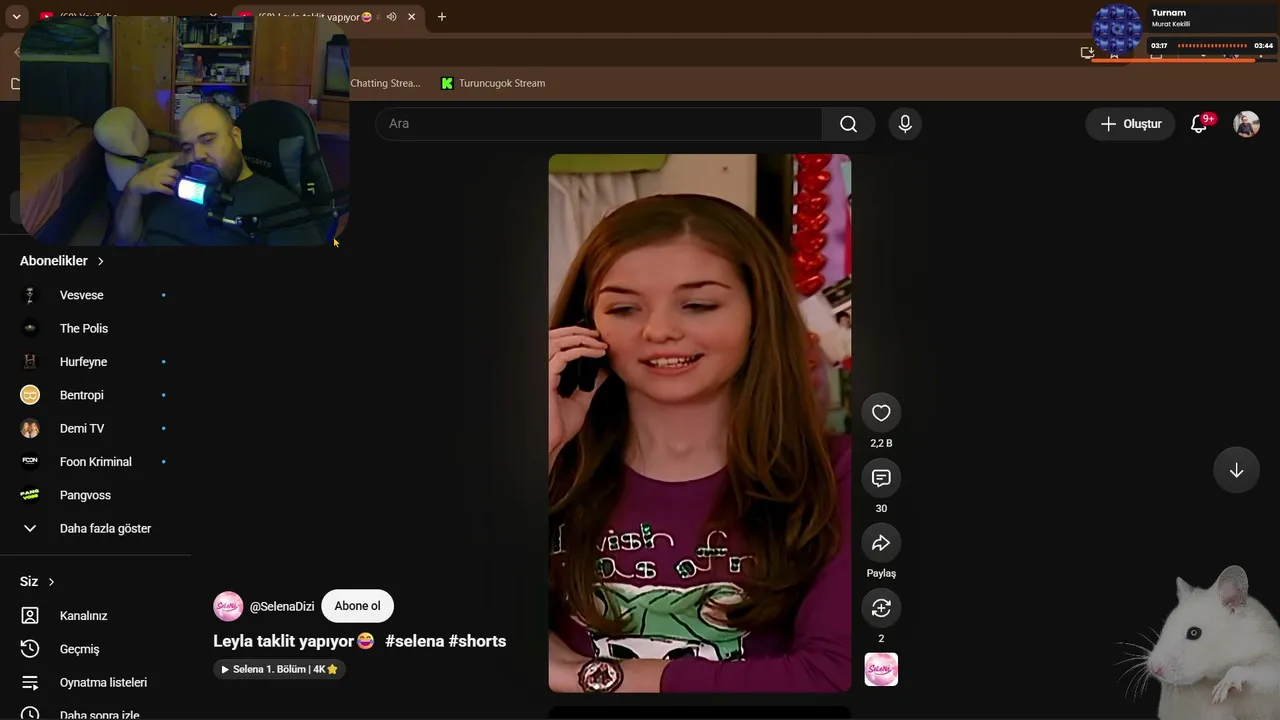This screenshot has width=1280, height=720.
Task: Click the #shorts hashtag
Action: [477, 641]
